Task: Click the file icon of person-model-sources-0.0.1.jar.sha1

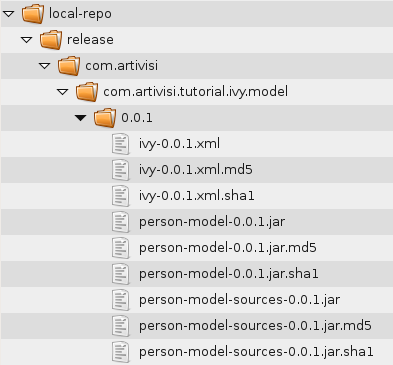Action: pyautogui.click(x=120, y=352)
